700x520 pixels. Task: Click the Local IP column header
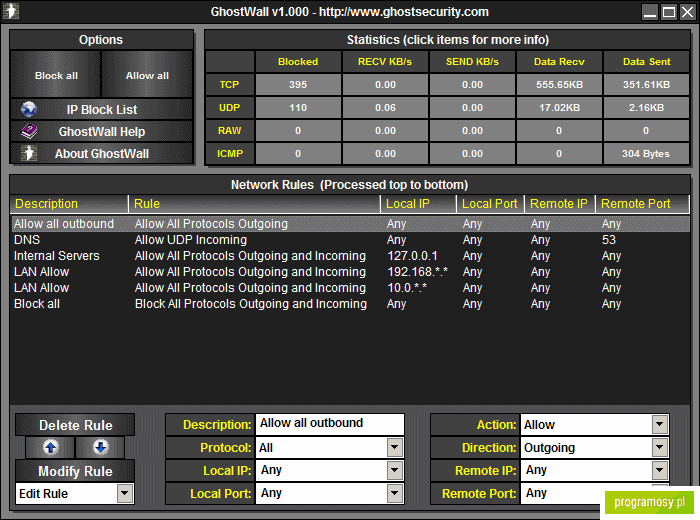click(419, 204)
